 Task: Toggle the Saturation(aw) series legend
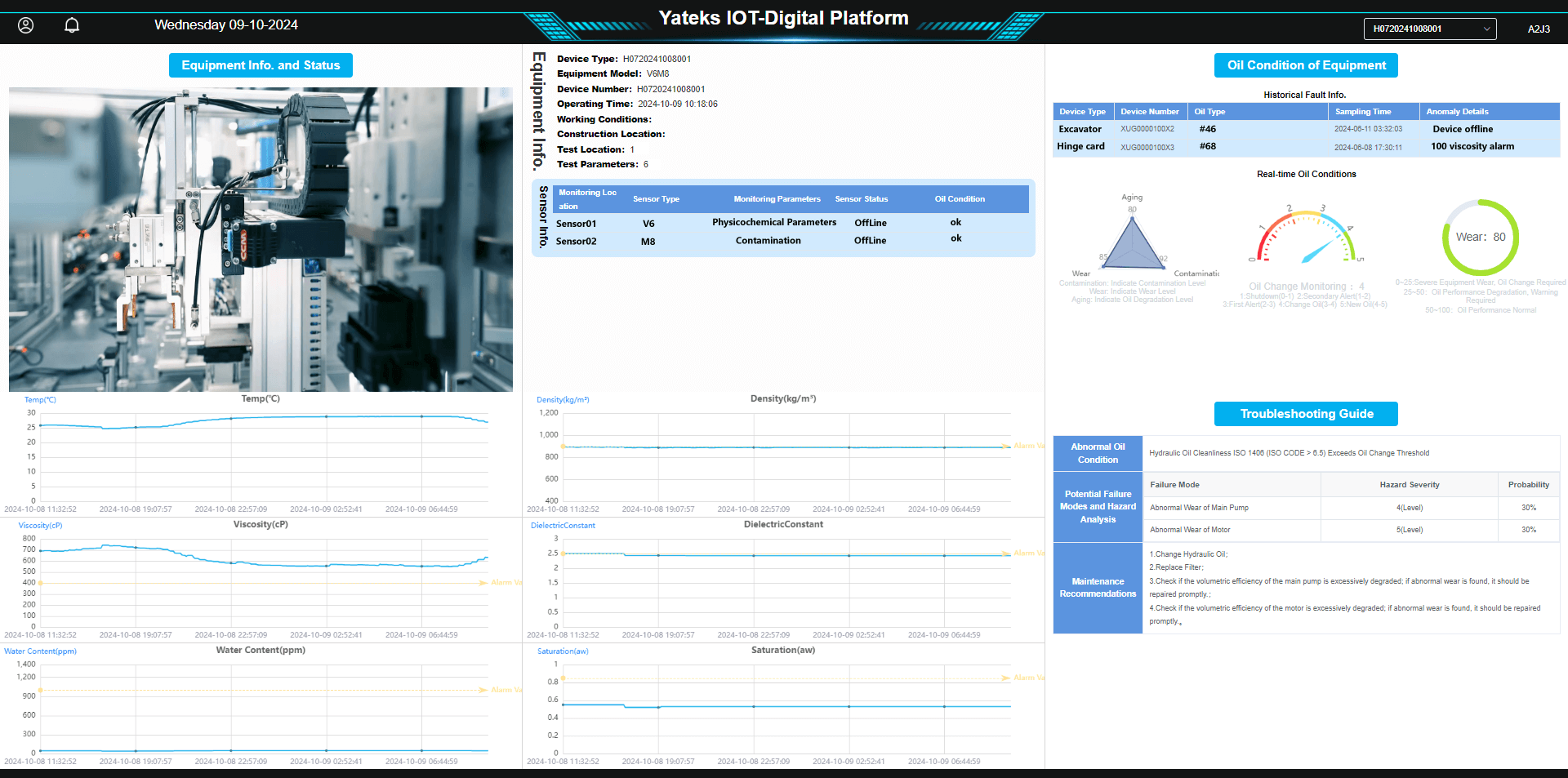[x=562, y=651]
